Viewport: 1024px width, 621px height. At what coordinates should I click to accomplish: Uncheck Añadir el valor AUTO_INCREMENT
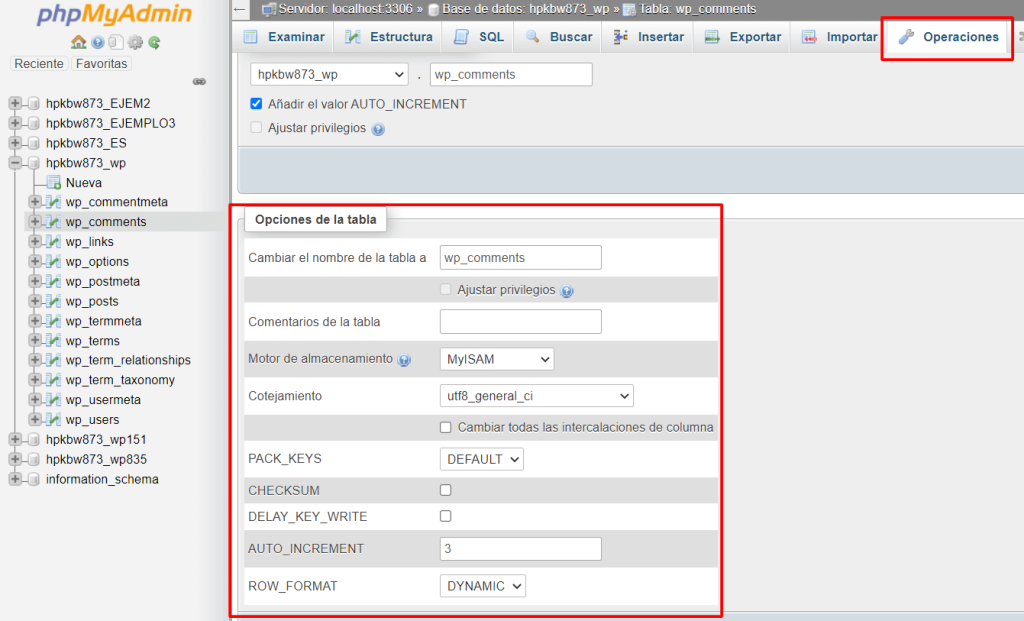click(x=256, y=102)
